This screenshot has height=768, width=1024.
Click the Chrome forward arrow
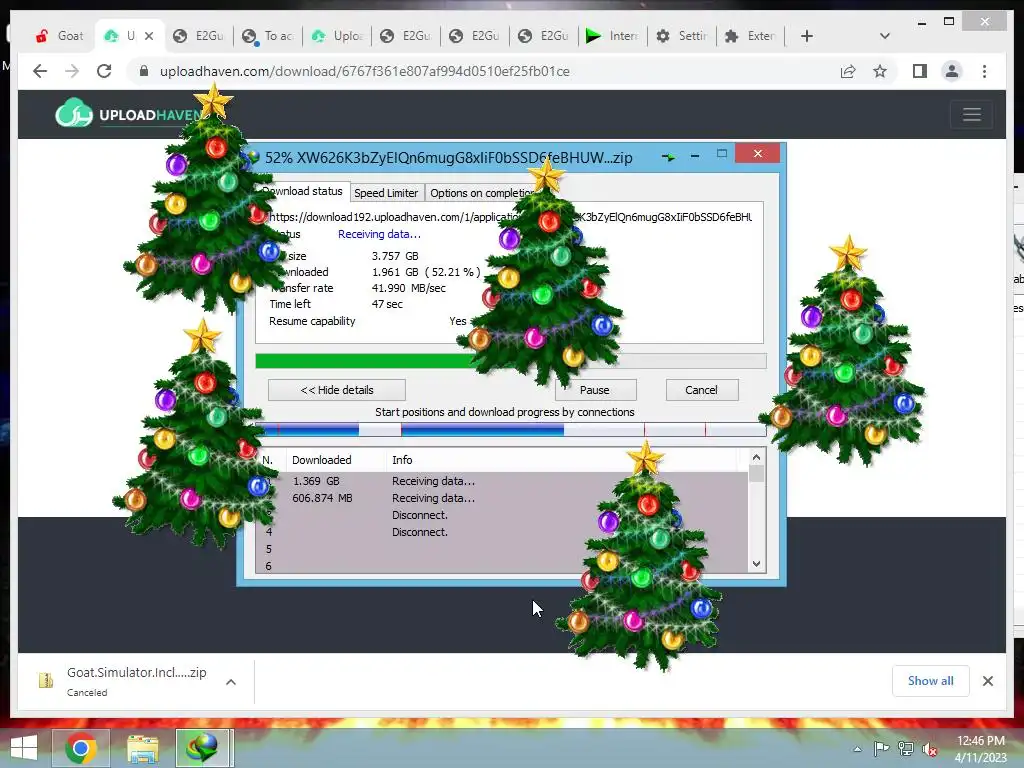point(72,71)
